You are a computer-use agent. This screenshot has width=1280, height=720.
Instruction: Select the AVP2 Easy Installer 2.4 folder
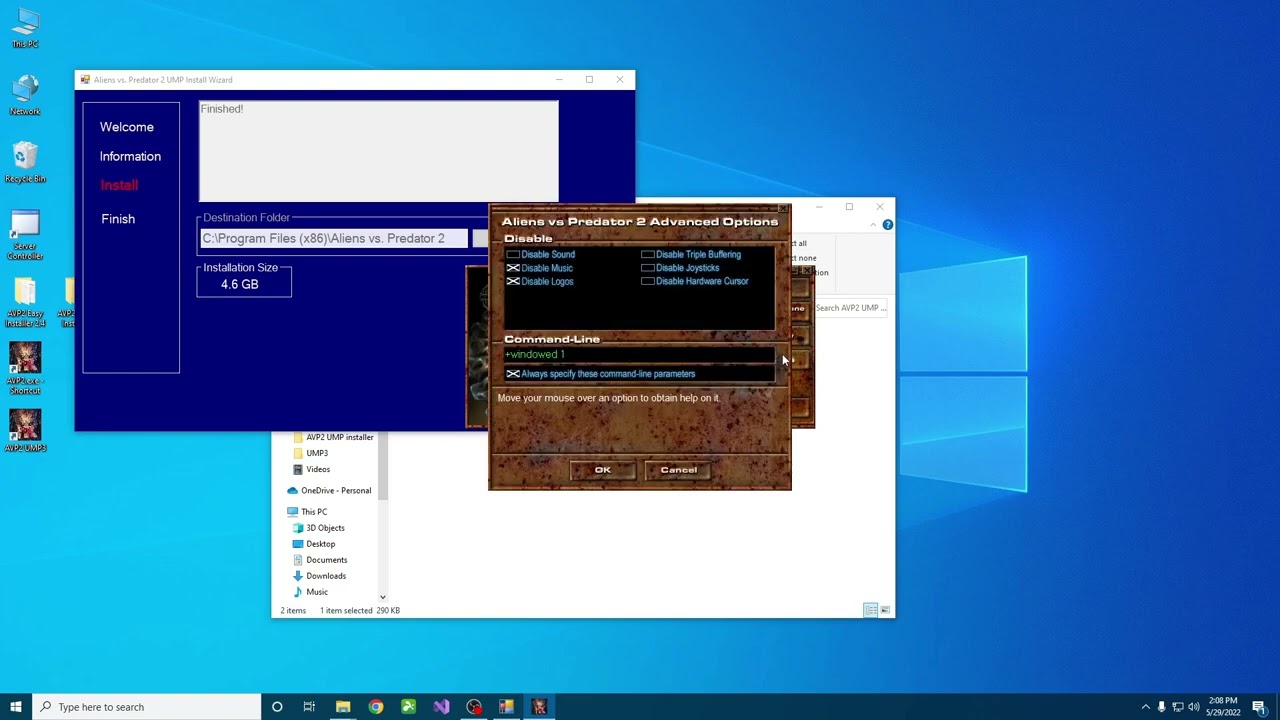pyautogui.click(x=25, y=302)
